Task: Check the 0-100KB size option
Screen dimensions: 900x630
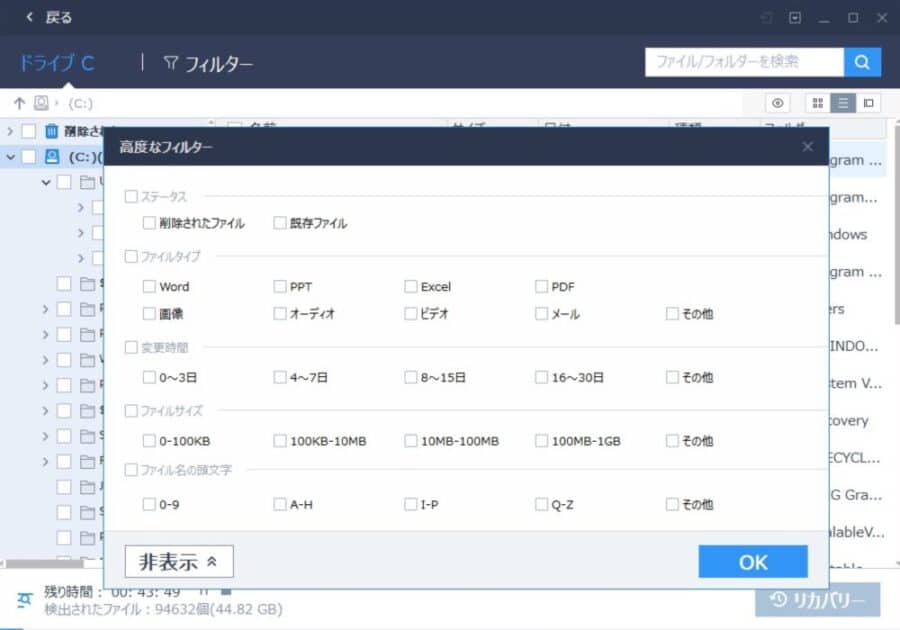Action: click(x=149, y=441)
